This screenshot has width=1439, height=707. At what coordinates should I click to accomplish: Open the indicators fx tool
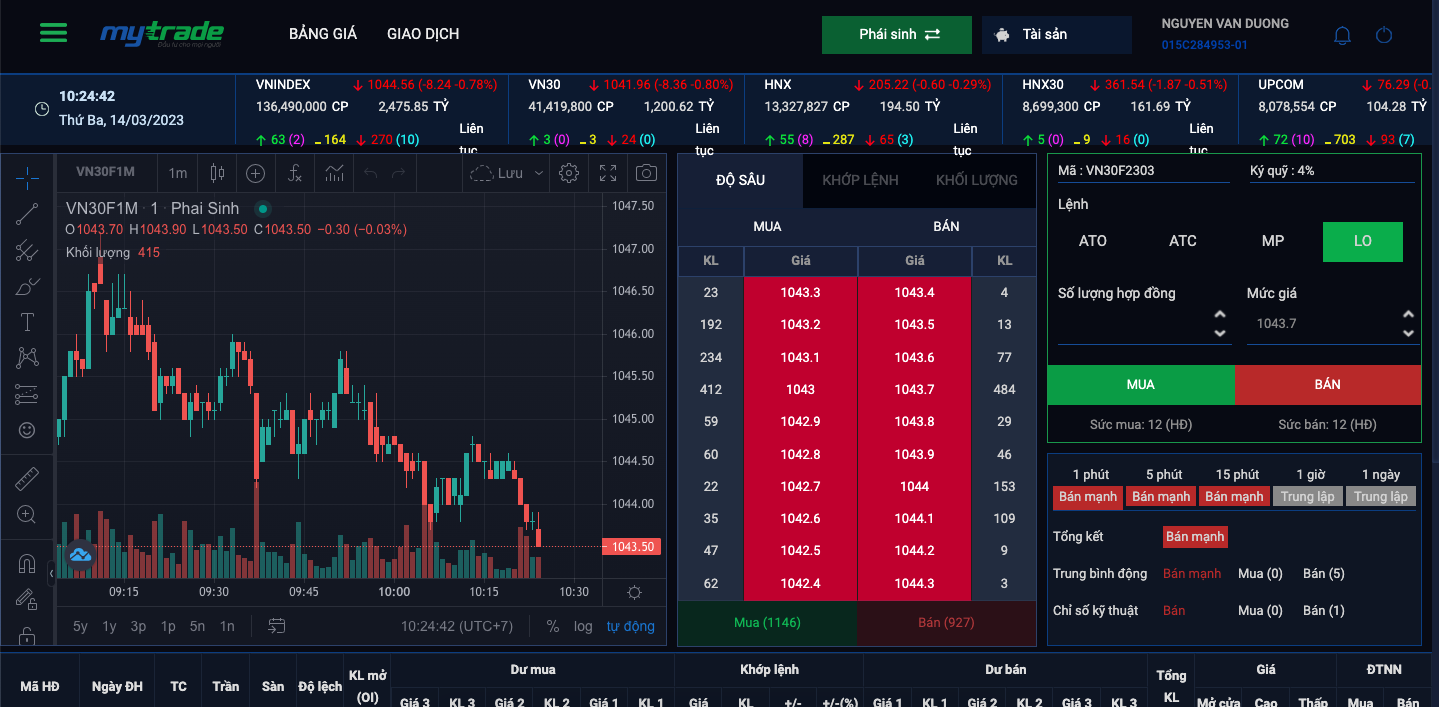pos(294,173)
